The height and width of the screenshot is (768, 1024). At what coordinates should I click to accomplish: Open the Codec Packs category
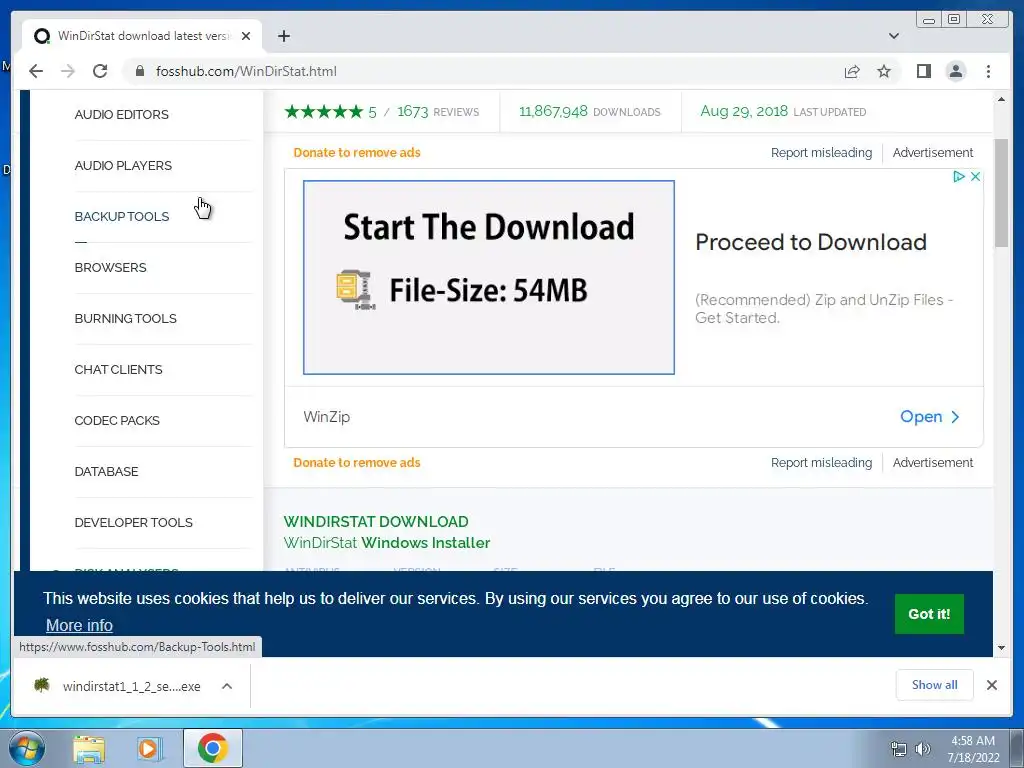pos(117,420)
